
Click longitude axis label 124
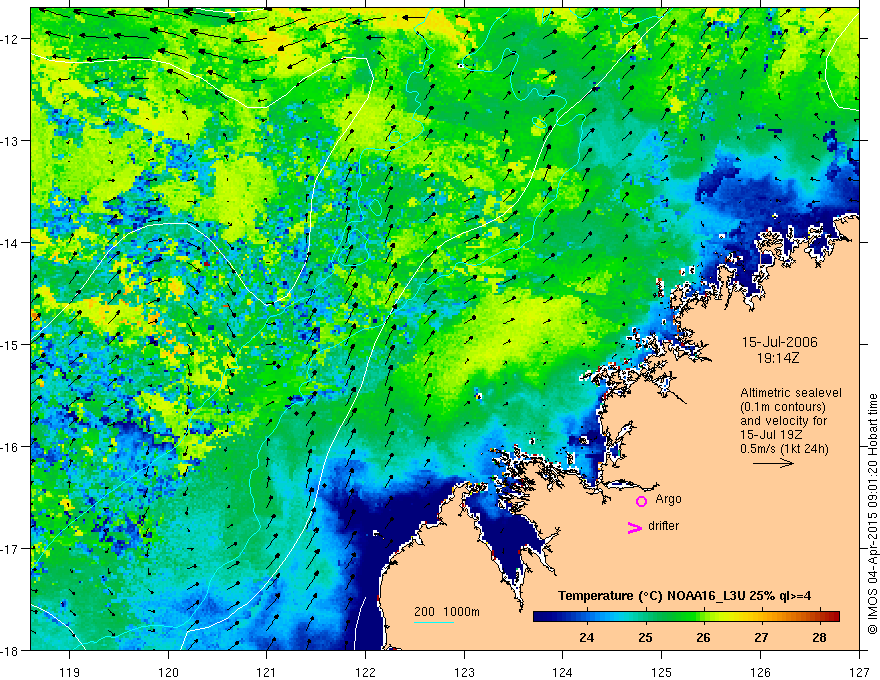click(563, 672)
